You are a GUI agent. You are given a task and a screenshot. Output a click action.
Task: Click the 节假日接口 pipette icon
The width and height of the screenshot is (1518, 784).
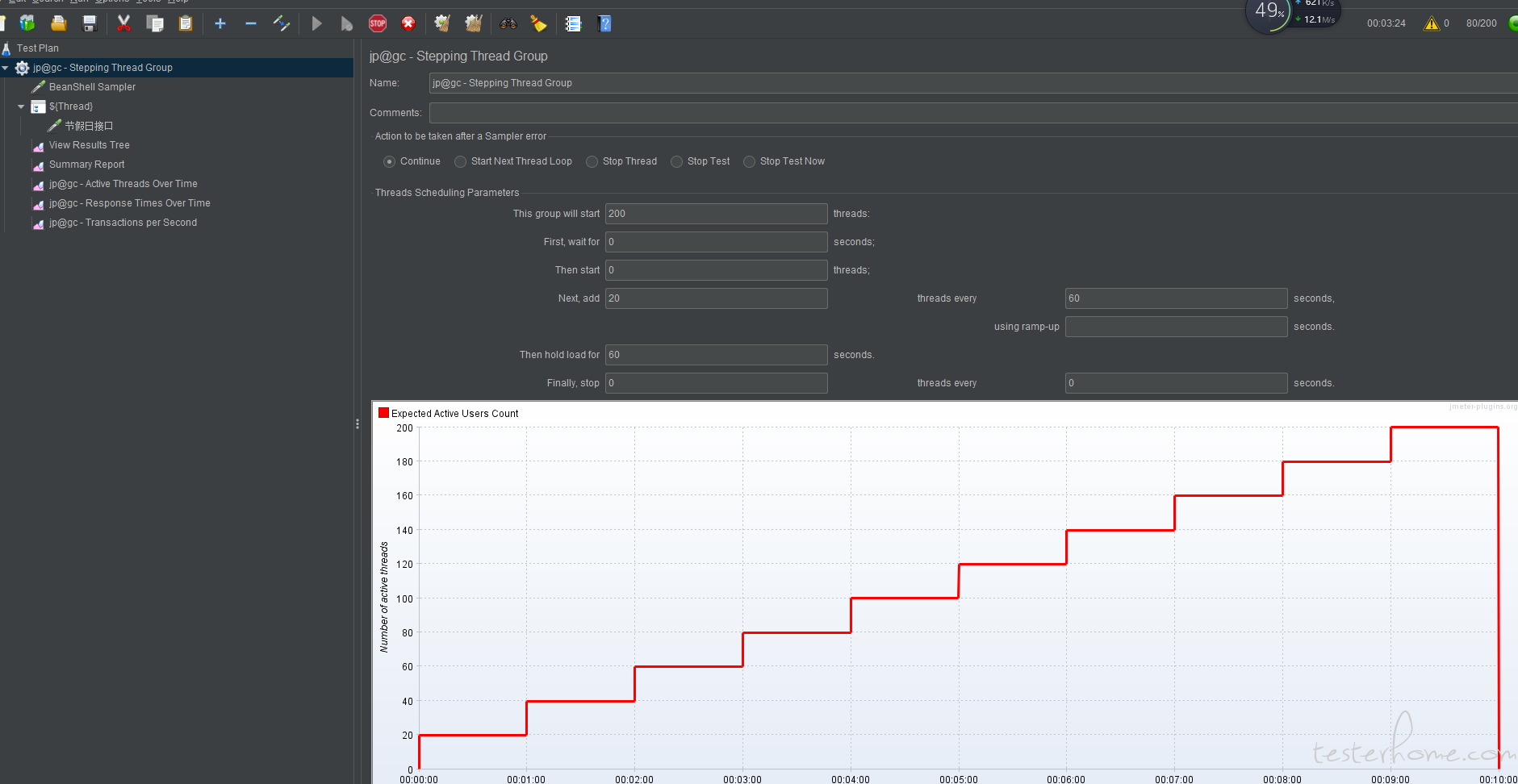coord(54,126)
